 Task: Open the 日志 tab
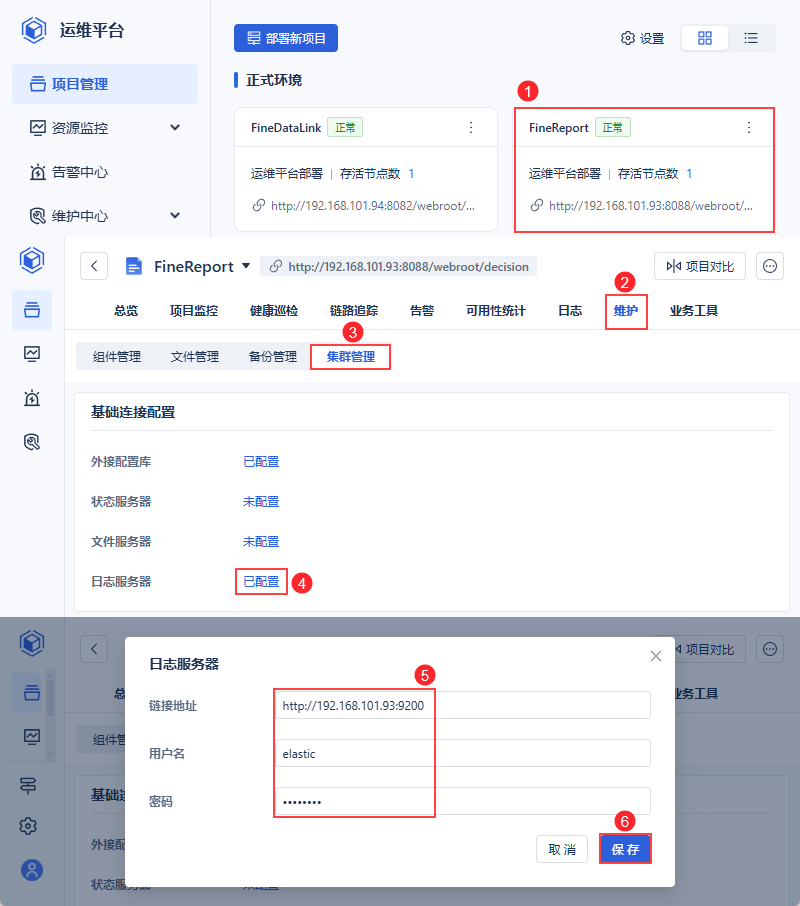coord(570,311)
